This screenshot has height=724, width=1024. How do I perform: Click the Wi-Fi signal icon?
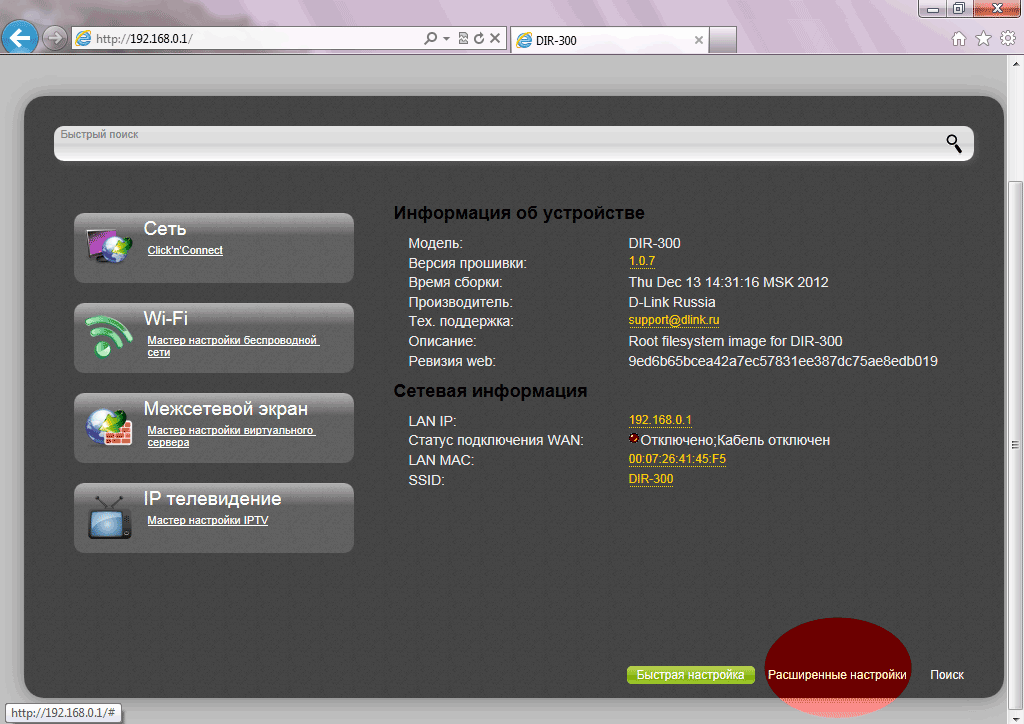[108, 336]
